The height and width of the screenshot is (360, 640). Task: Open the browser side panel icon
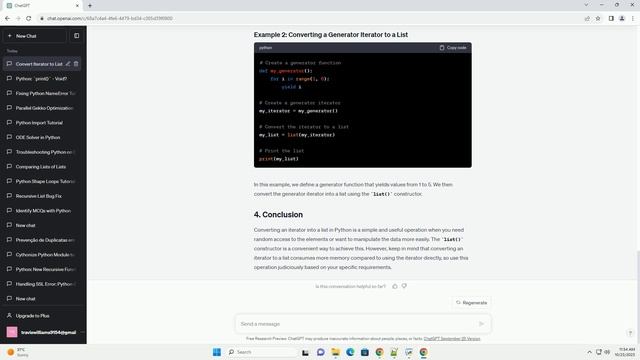611,18
